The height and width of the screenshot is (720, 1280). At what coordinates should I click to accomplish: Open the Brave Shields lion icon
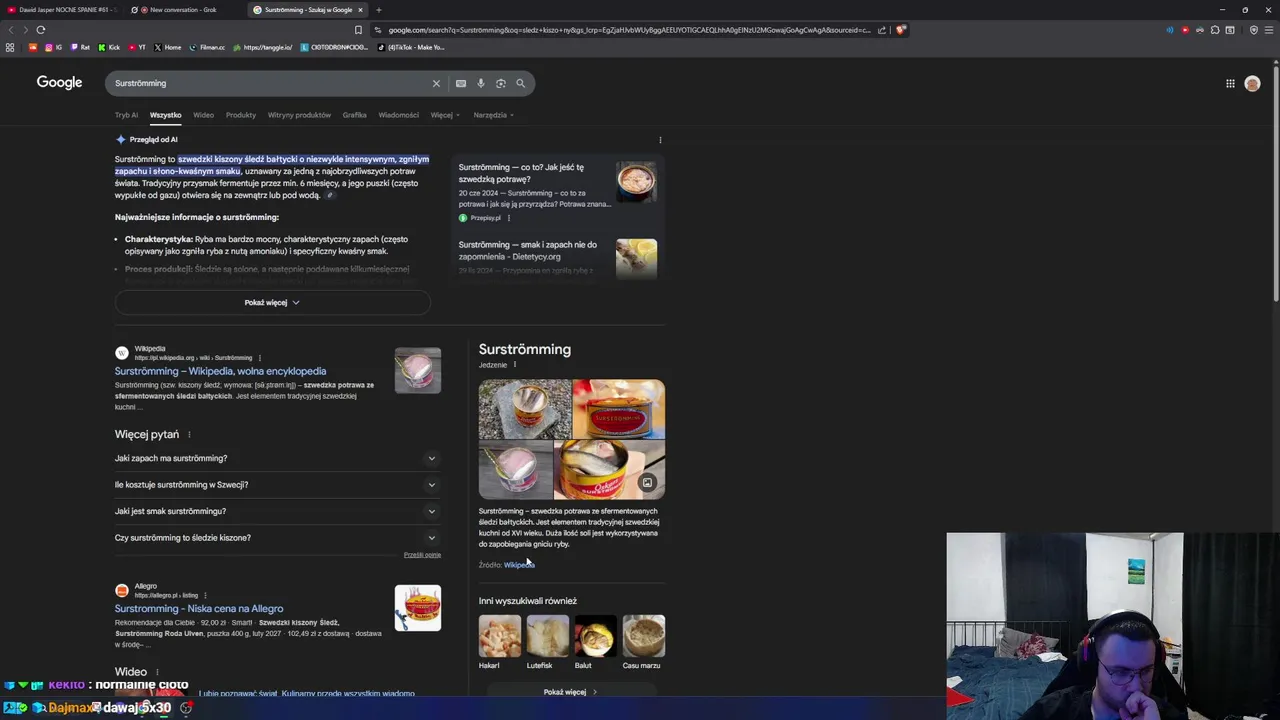click(900, 30)
